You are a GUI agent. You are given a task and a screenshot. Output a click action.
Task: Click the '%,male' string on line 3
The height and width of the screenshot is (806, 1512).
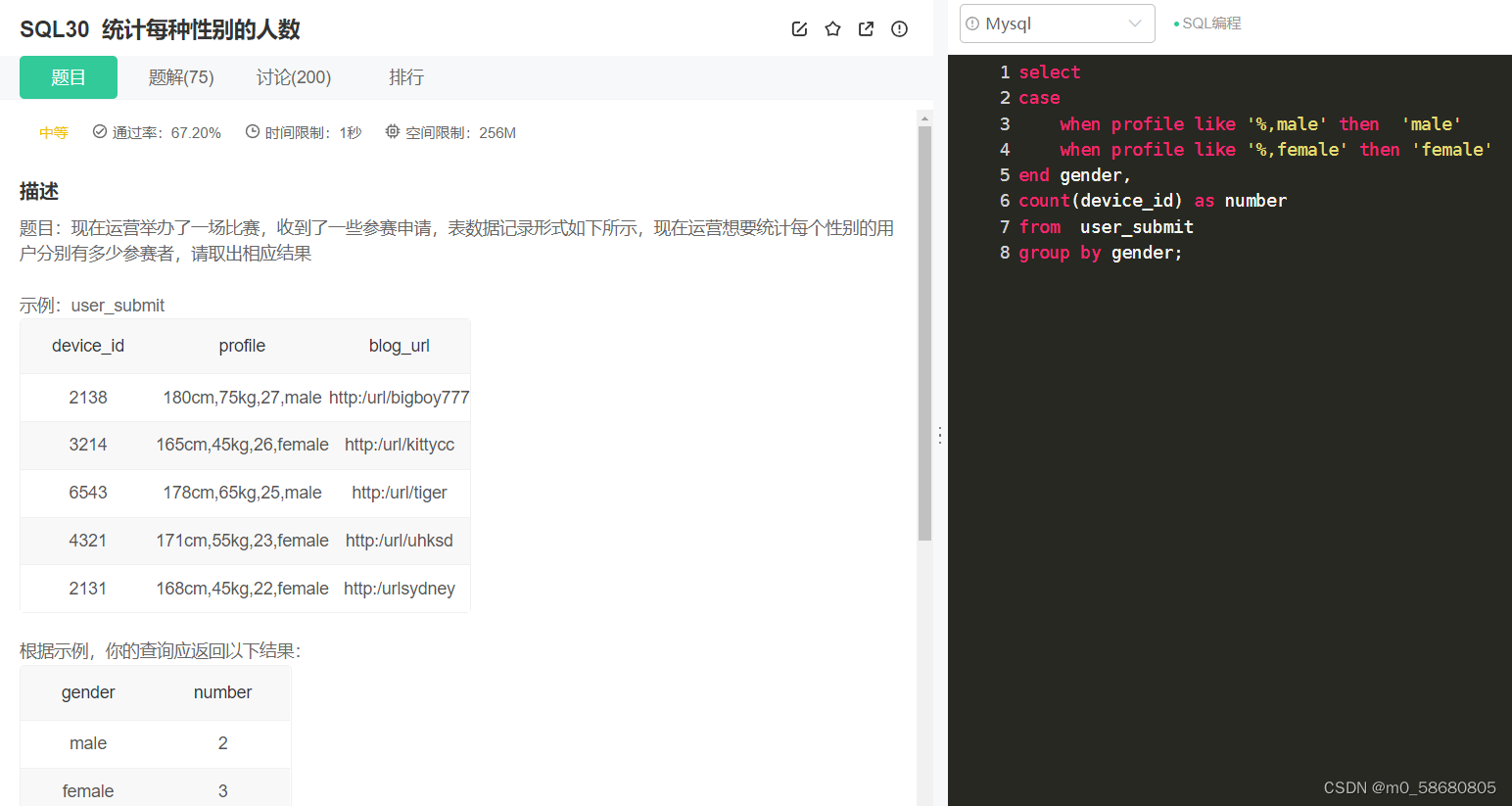click(x=1287, y=124)
